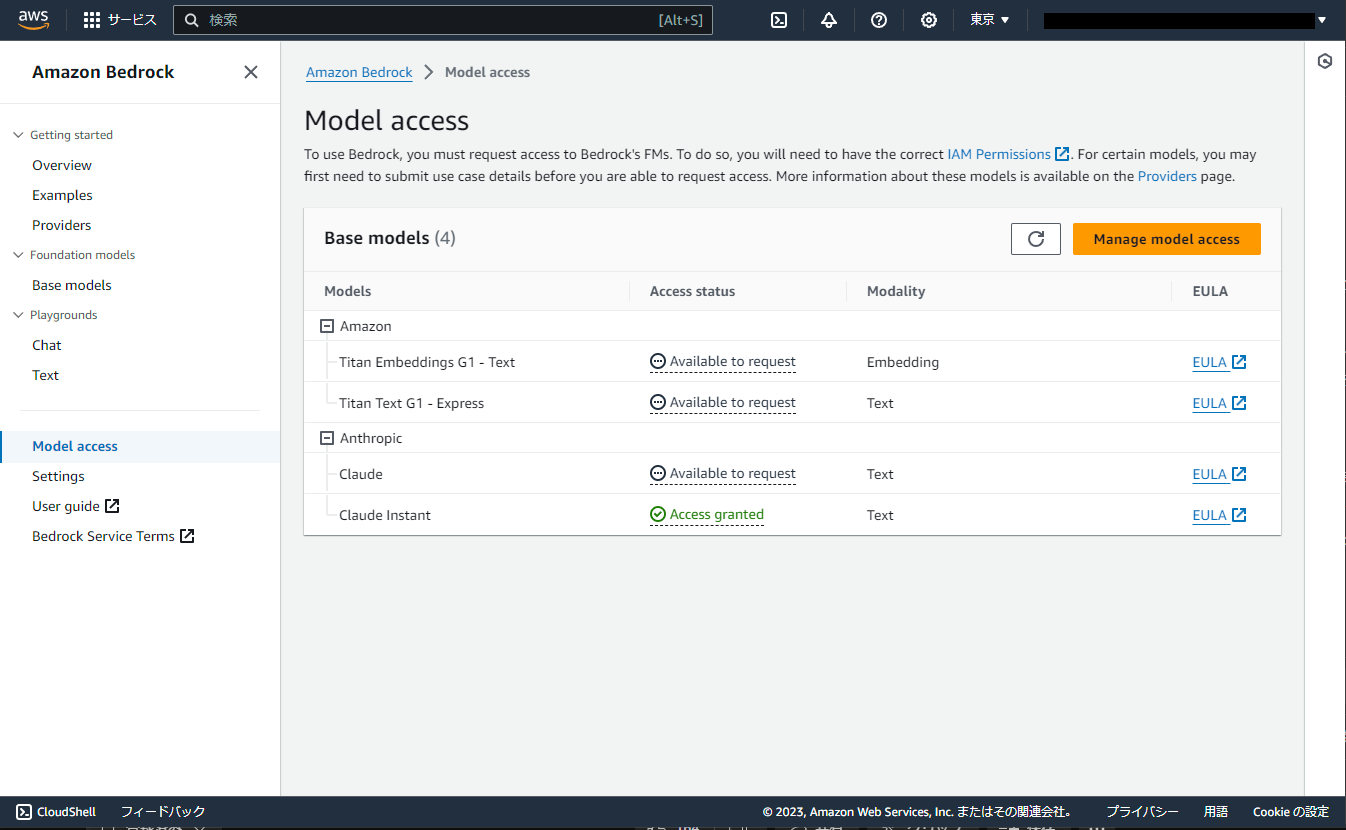Click the search magnifier icon
Viewport: 1346px width, 830px height.
click(x=192, y=20)
